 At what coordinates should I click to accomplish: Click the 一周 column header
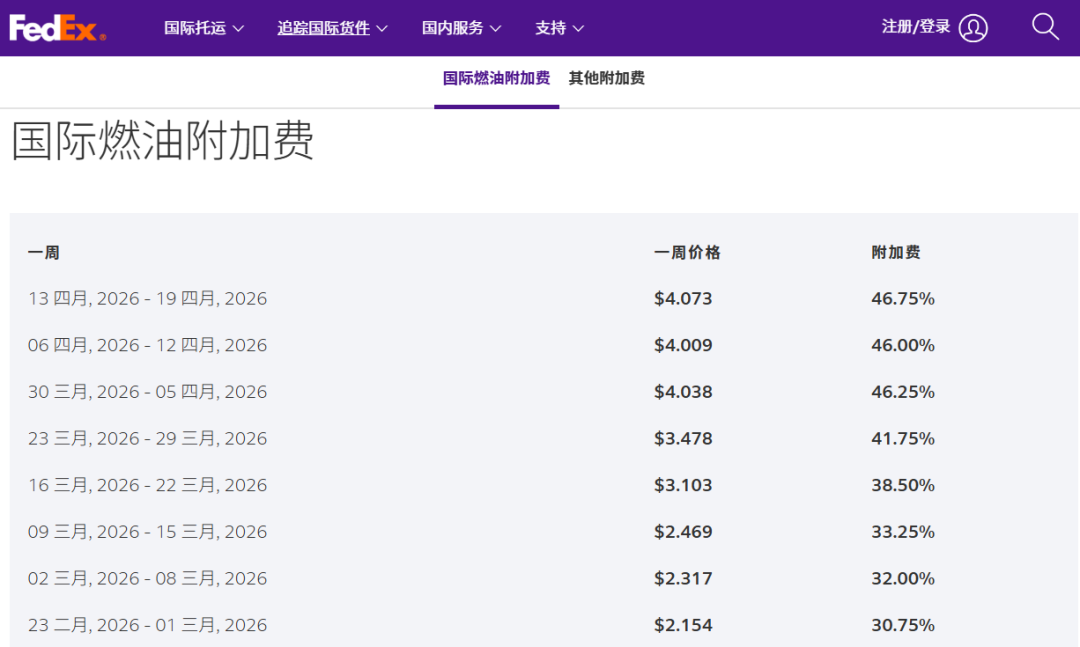(x=44, y=253)
